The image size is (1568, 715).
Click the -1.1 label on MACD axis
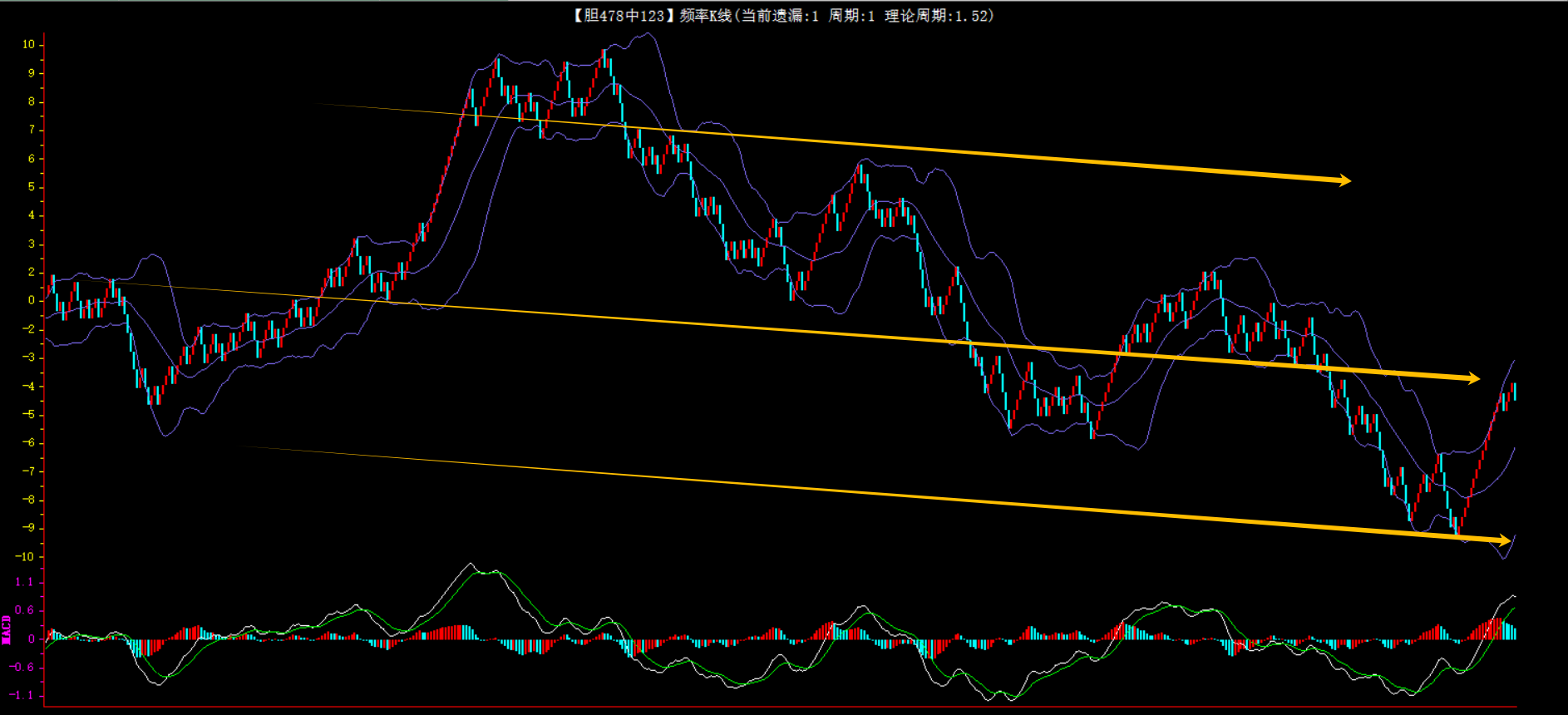22,695
